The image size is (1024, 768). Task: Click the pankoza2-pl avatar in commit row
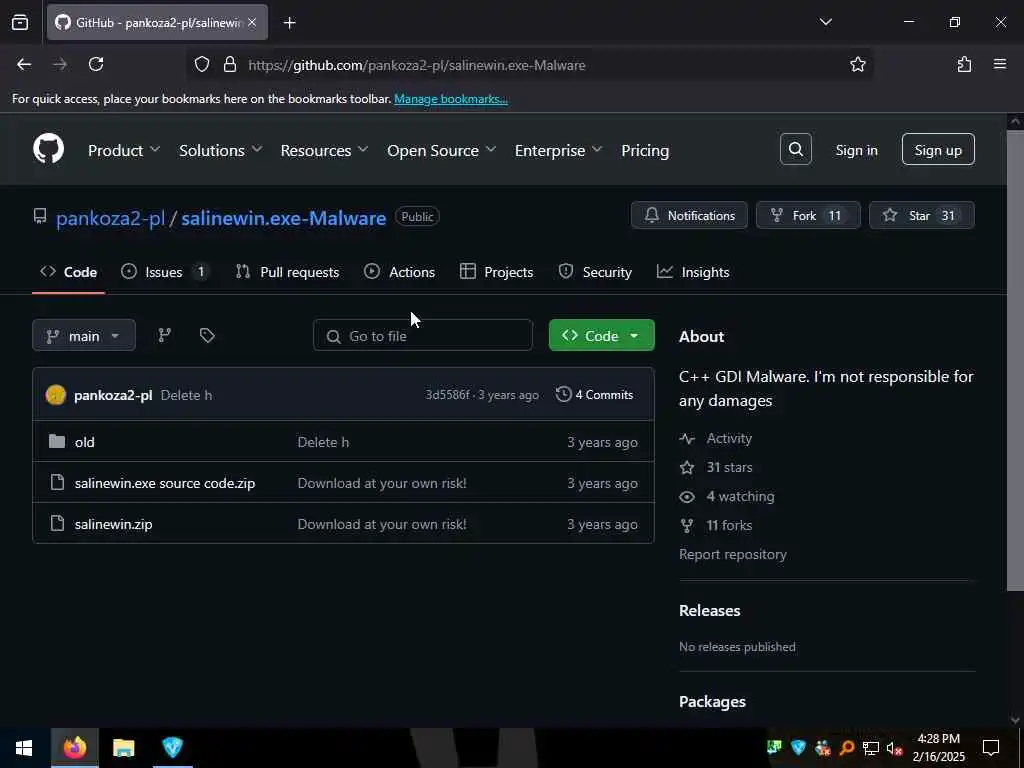pyautogui.click(x=56, y=394)
